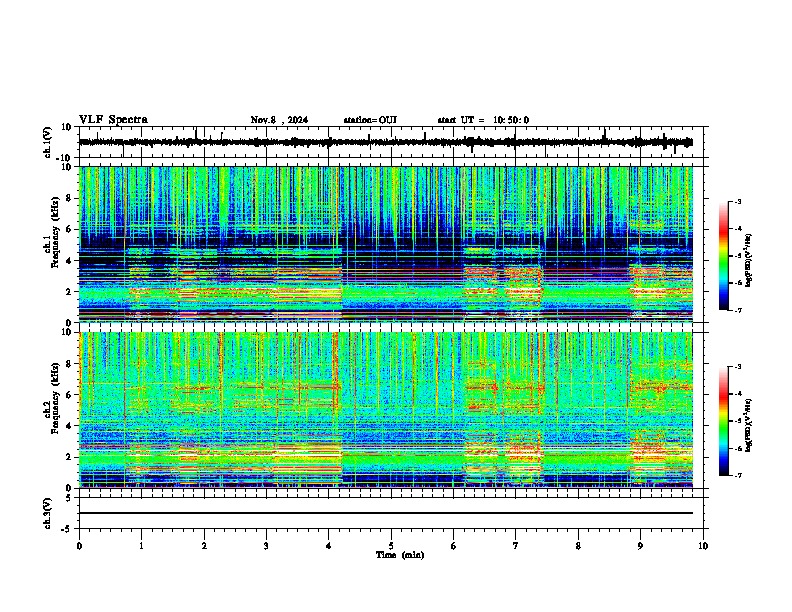Screen dimensions: 792x612
Task: Click the flat ch.3 voltage trace line
Action: click(x=386, y=513)
